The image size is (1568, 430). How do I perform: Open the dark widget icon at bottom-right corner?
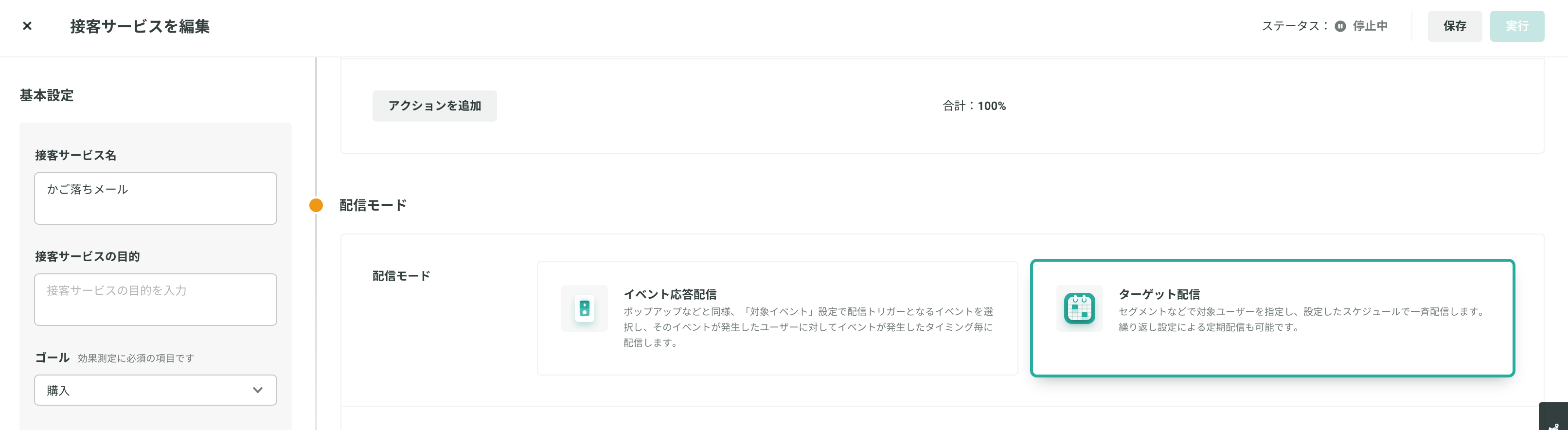(x=1554, y=418)
